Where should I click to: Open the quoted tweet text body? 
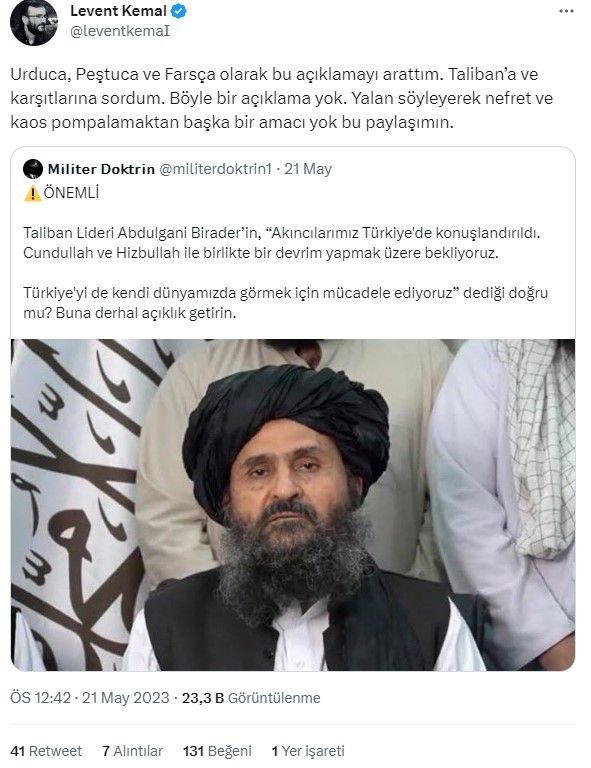click(x=285, y=272)
